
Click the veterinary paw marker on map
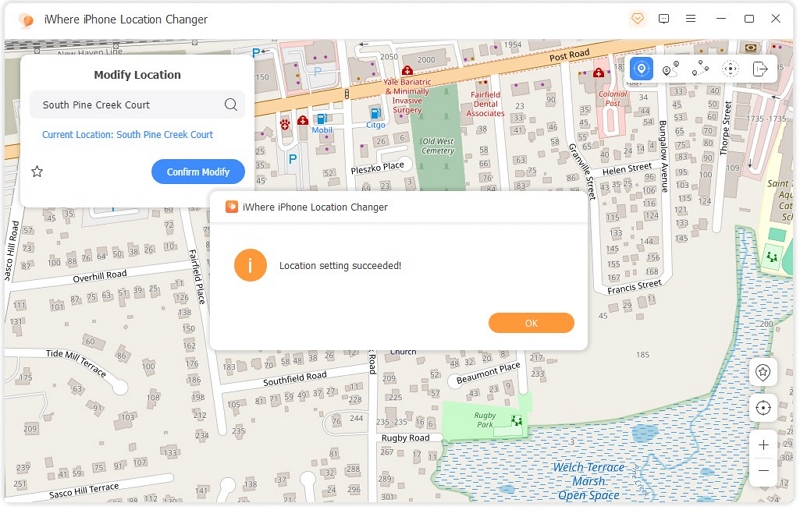pyautogui.click(x=285, y=124)
